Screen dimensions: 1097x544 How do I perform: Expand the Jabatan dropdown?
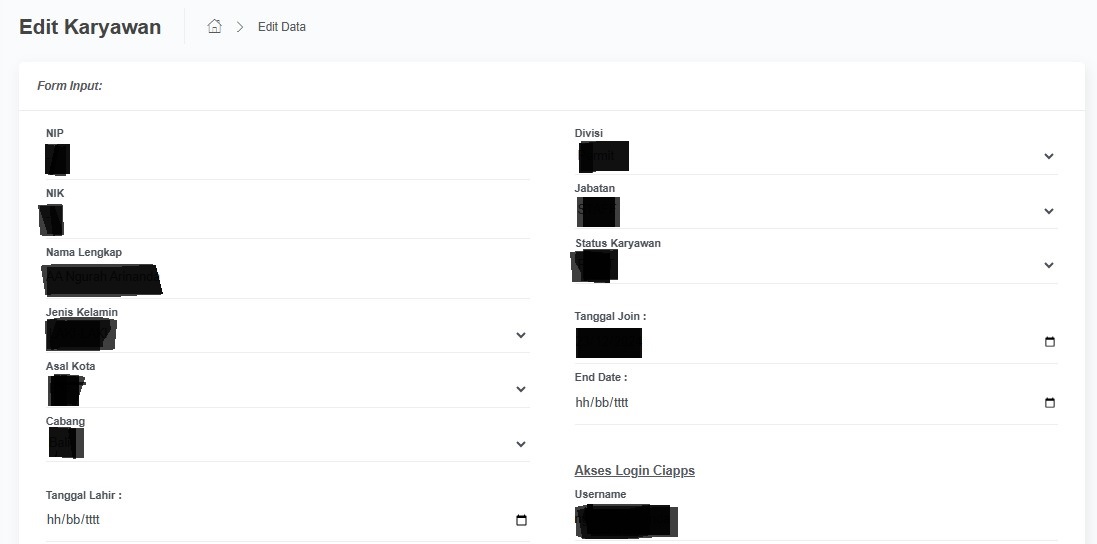pos(1049,211)
